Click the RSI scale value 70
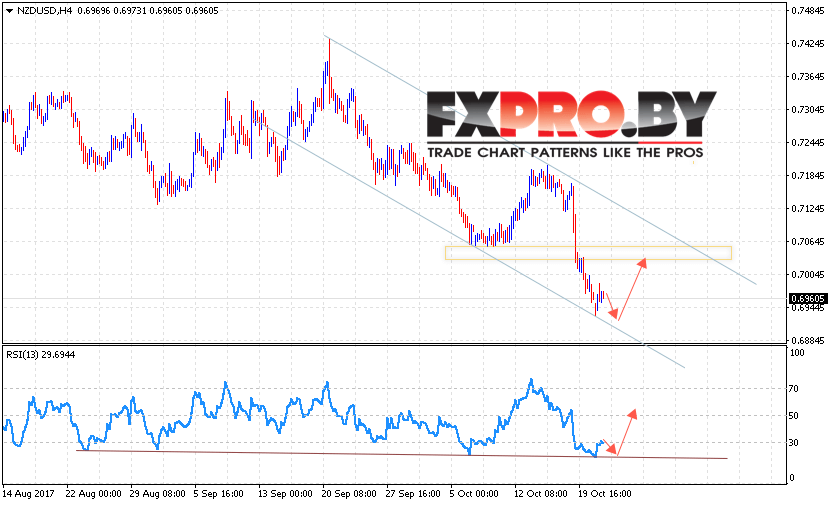 coord(794,389)
